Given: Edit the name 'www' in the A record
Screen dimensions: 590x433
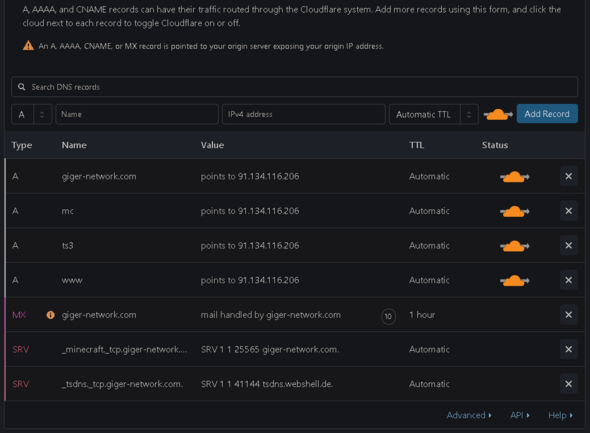Looking at the screenshot, I should 72,280.
